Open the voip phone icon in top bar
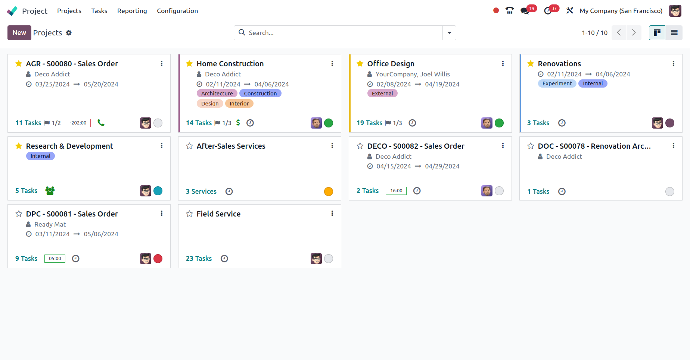The width and height of the screenshot is (690, 360). 510,11
